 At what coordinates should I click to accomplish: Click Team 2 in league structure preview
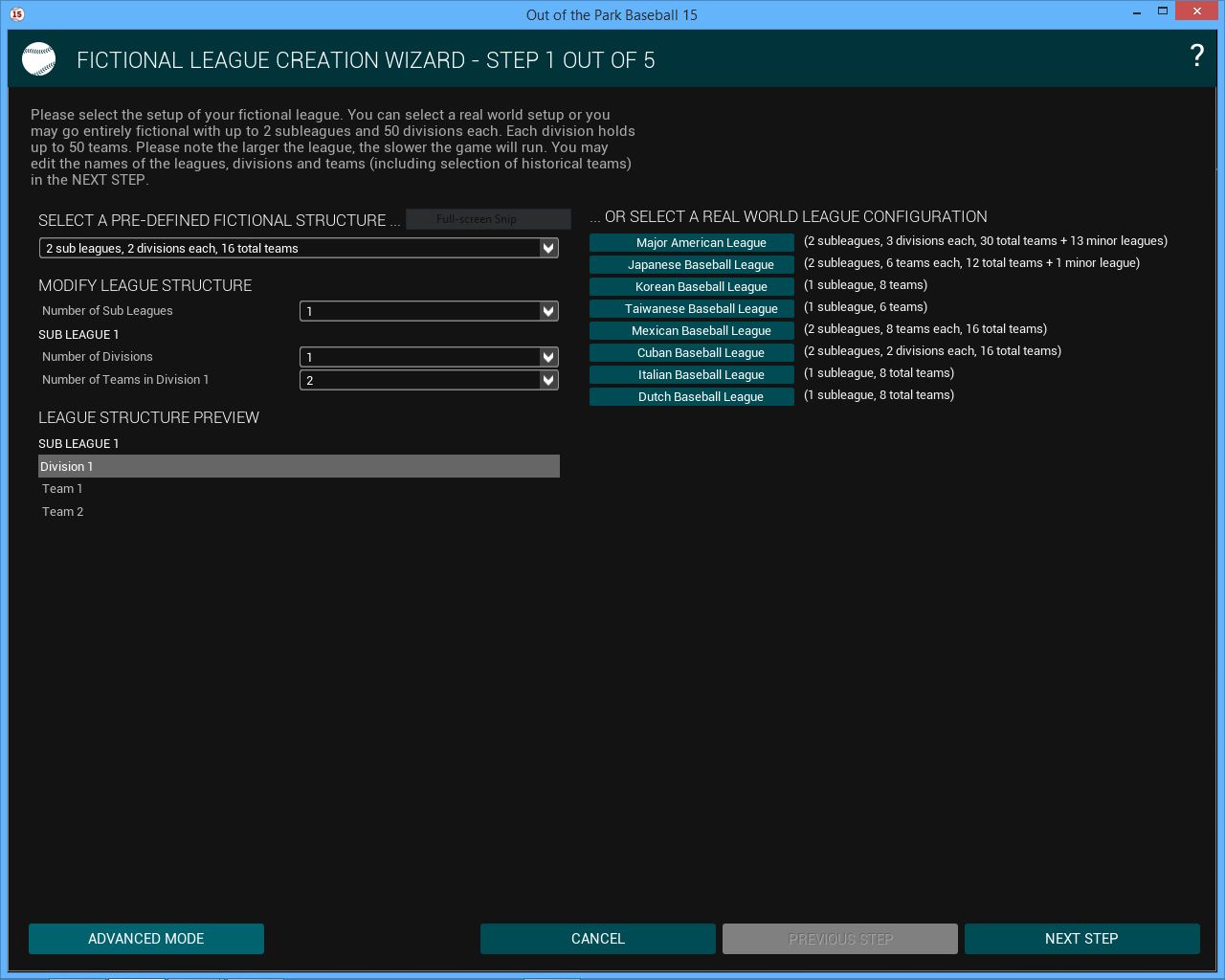pyautogui.click(x=63, y=512)
